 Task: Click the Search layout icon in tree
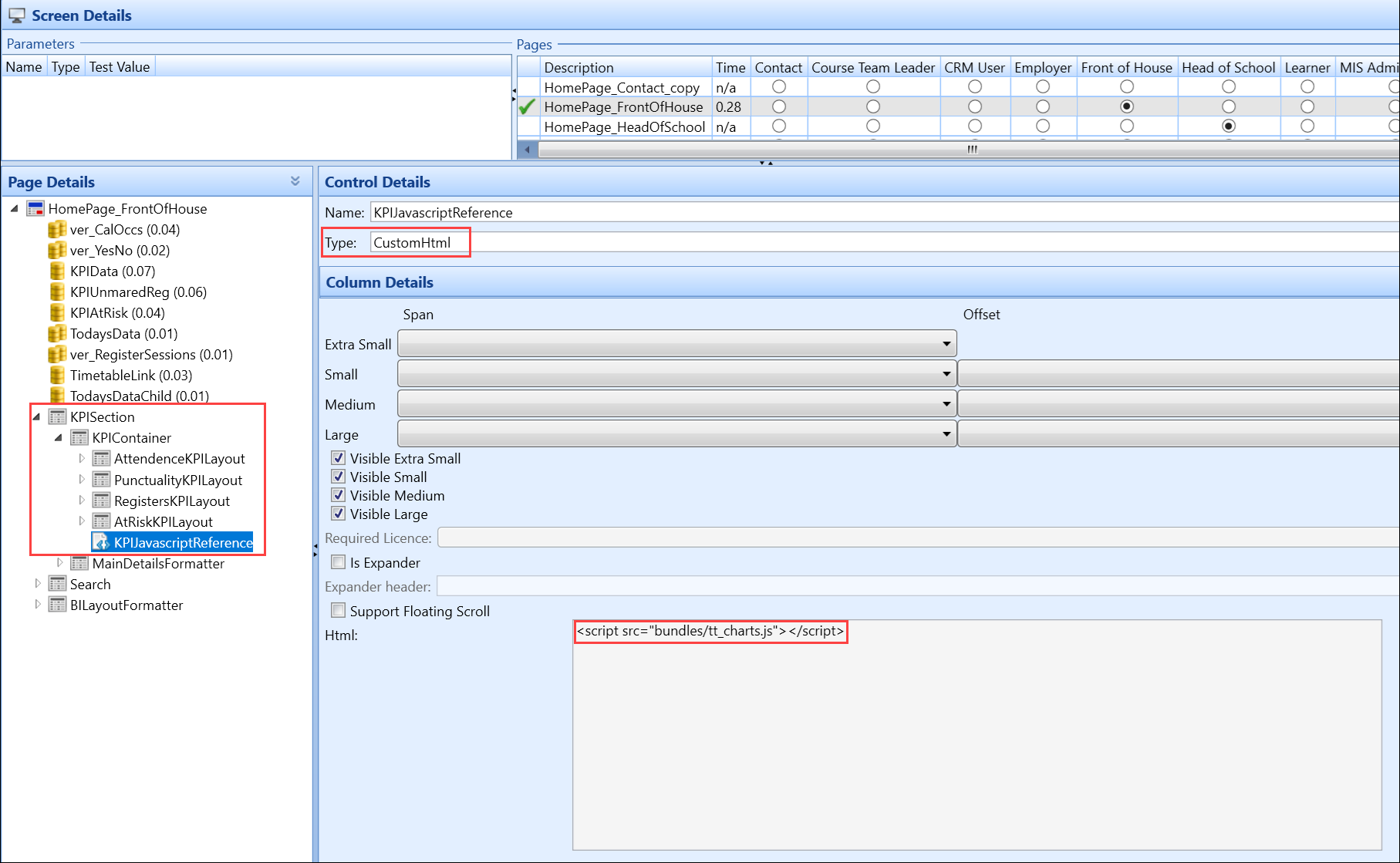58,585
